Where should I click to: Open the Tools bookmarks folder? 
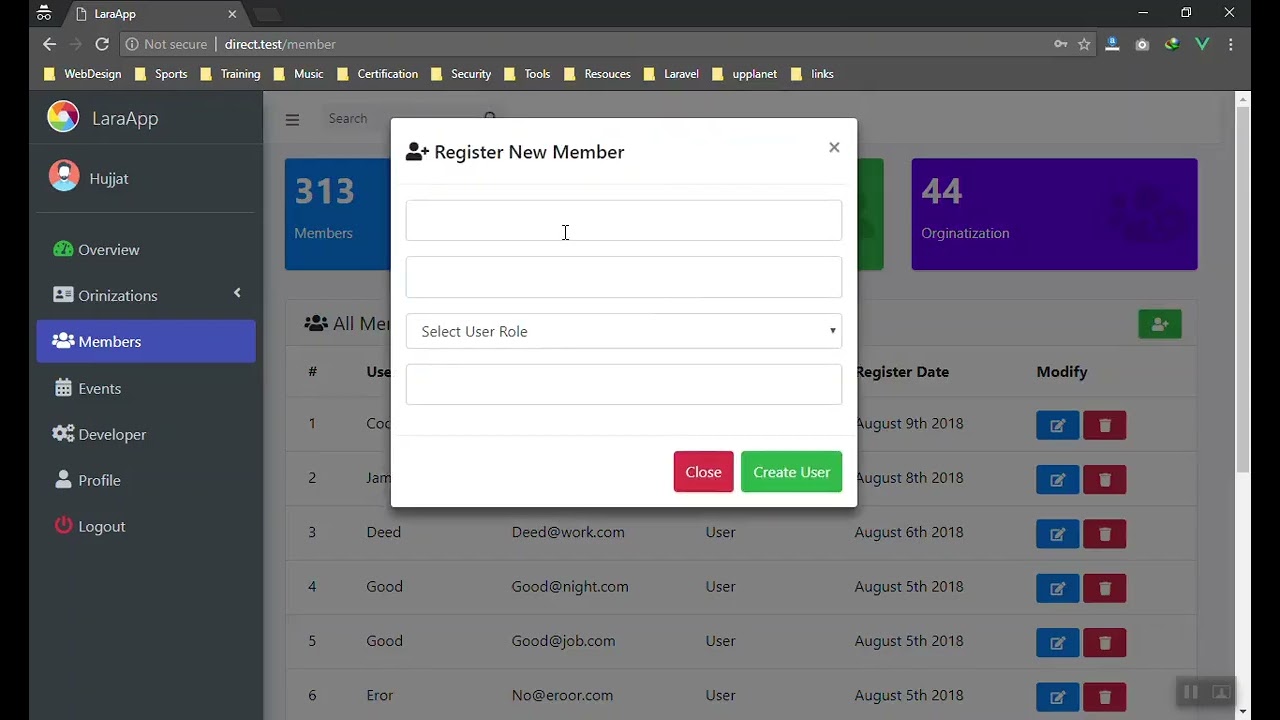pyautogui.click(x=528, y=74)
